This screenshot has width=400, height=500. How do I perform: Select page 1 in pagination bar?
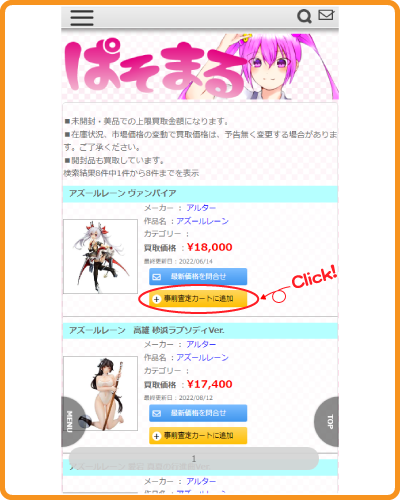[x=194, y=459]
